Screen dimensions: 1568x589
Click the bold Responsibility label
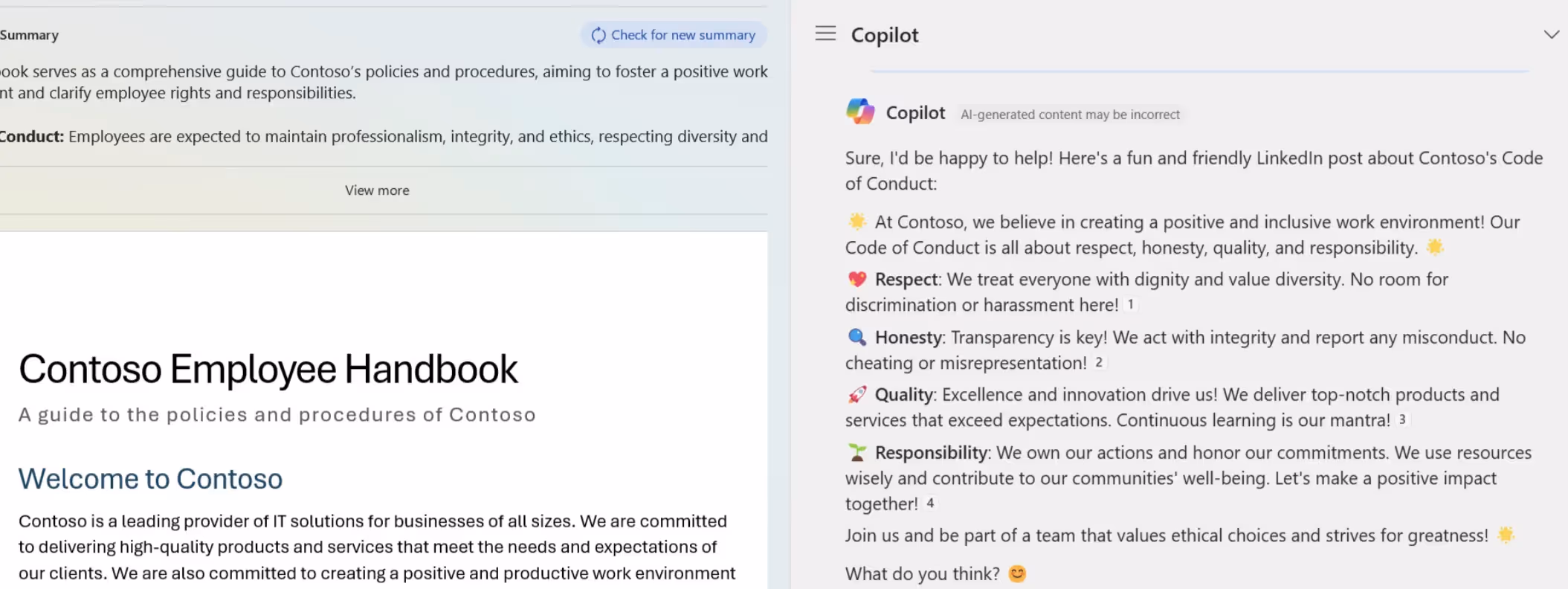click(931, 452)
